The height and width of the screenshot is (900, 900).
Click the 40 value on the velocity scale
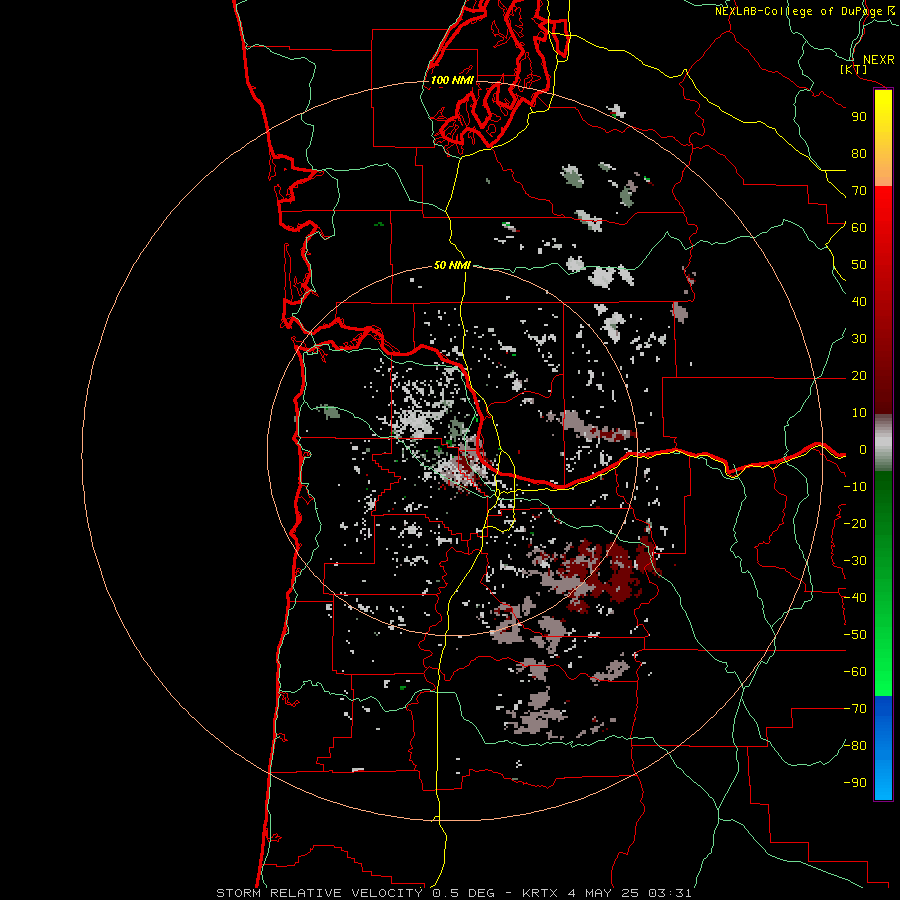(859, 301)
